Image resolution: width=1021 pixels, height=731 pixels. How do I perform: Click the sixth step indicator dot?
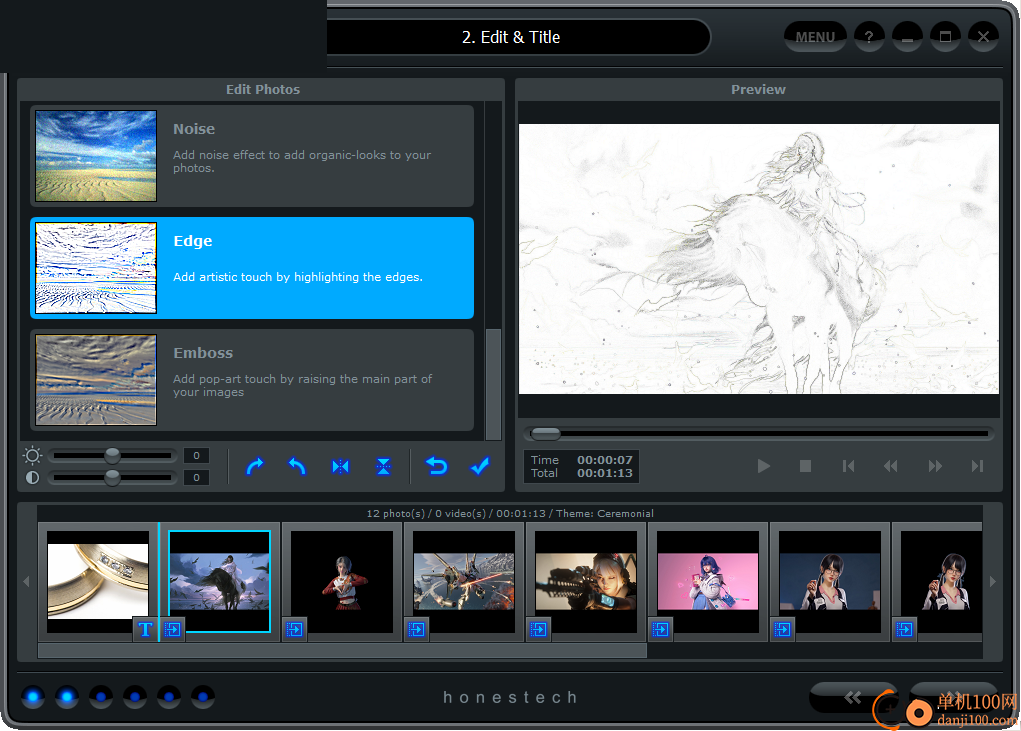click(x=203, y=697)
